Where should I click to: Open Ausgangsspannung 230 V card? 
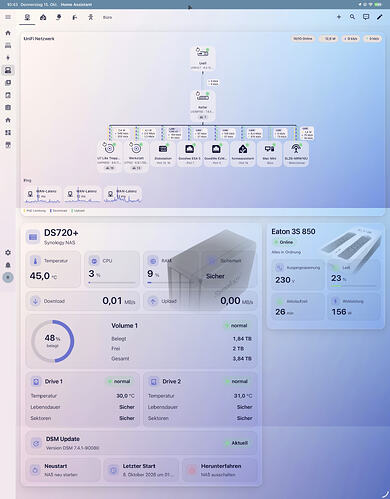click(298, 275)
